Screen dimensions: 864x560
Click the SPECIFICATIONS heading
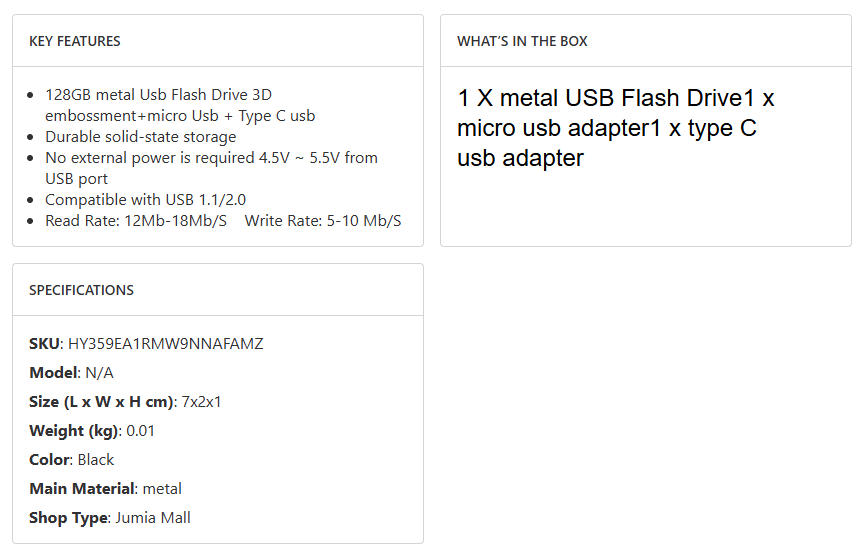tap(81, 290)
